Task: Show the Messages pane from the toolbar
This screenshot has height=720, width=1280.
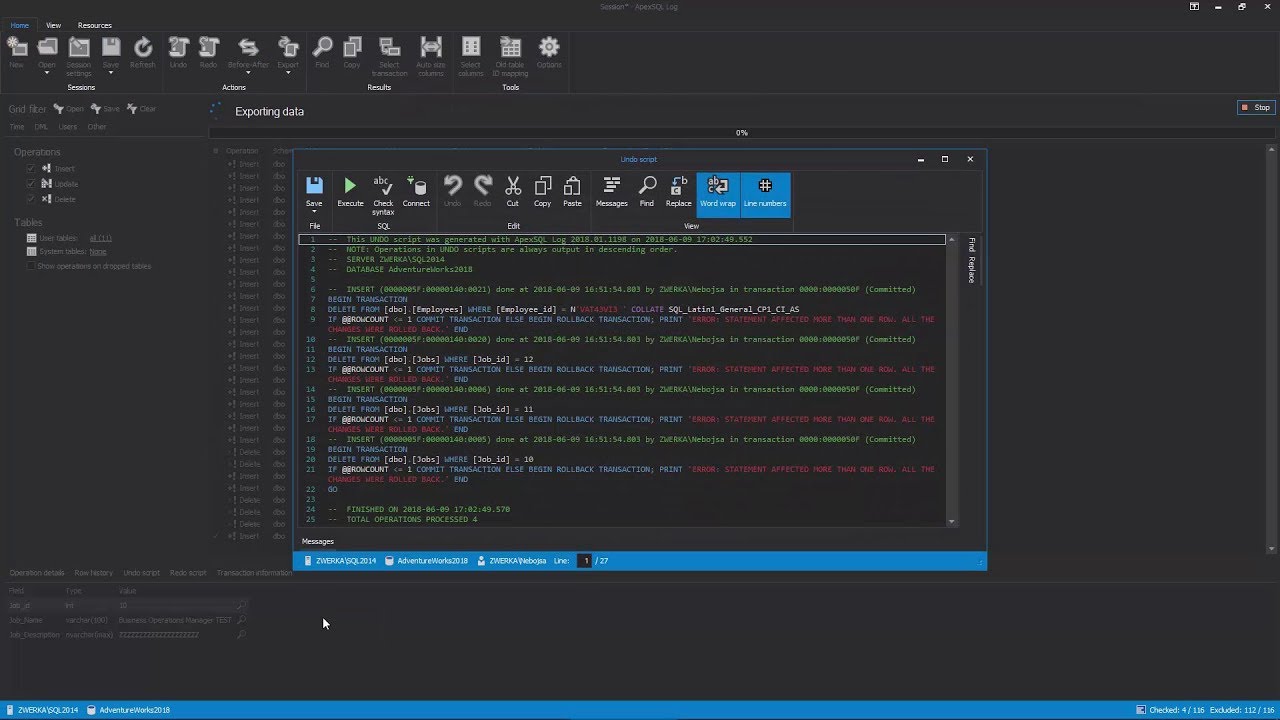Action: point(612,190)
